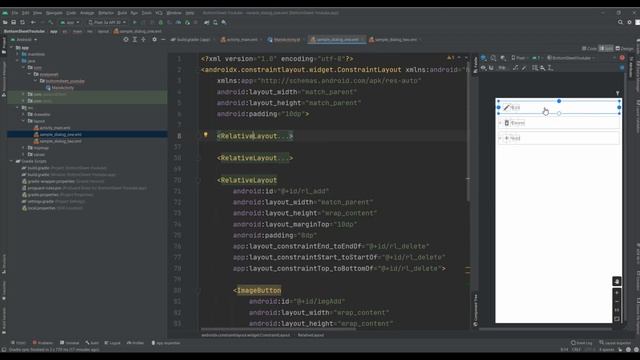Expand the values folder
Viewport: 640px width, 360px height.
[x=24, y=155]
